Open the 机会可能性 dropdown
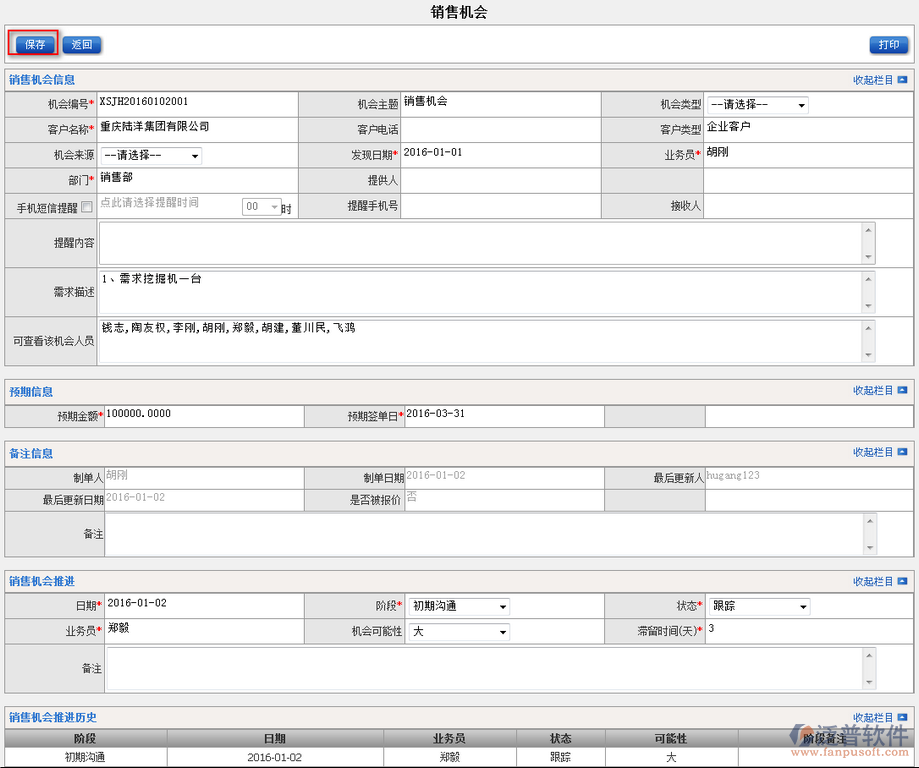This screenshot has width=919, height=768. (x=459, y=631)
